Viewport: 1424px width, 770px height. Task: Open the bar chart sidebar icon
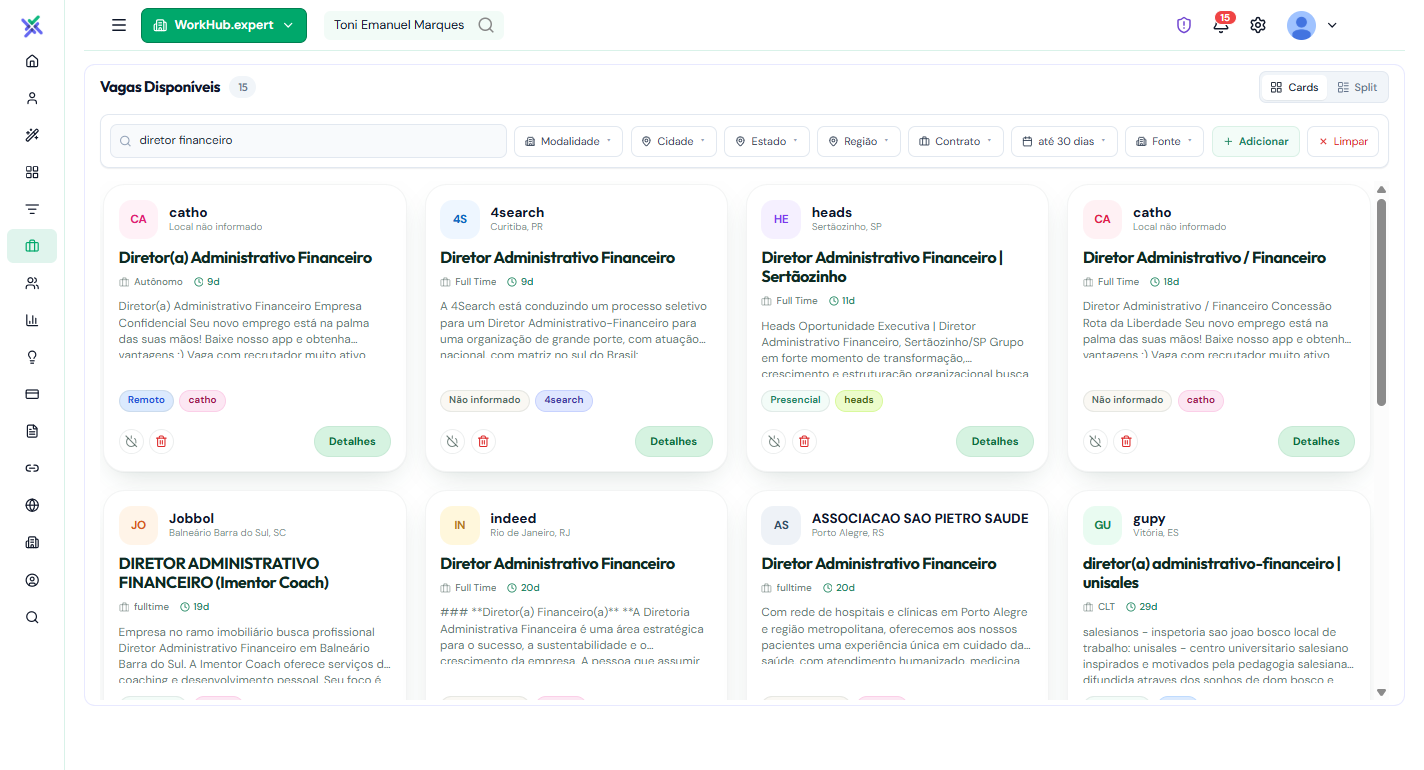[32, 320]
